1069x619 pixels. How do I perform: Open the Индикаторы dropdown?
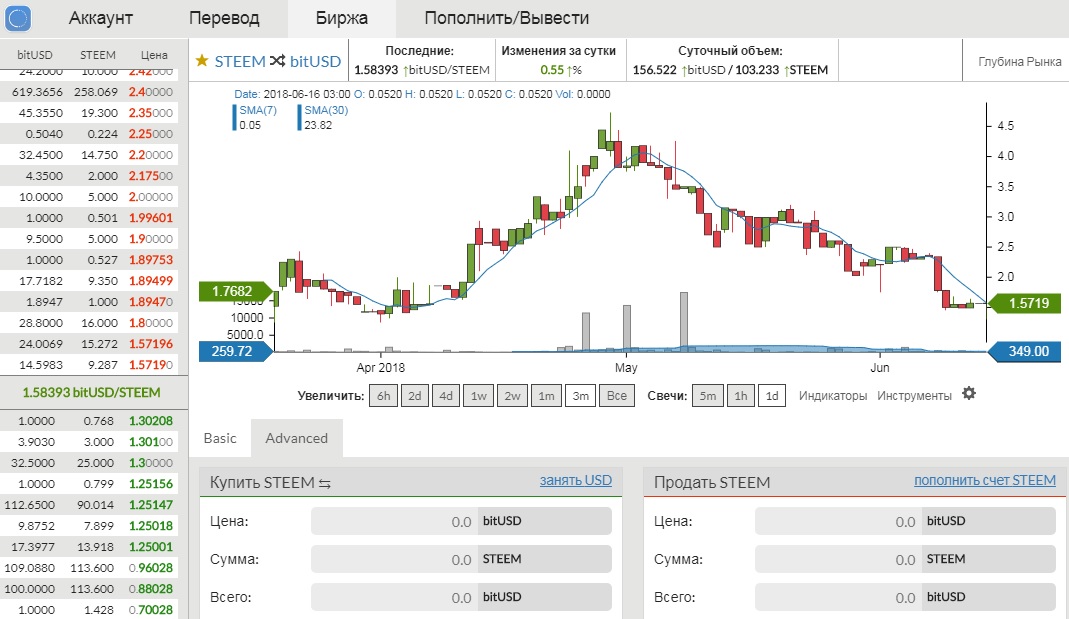click(x=833, y=396)
